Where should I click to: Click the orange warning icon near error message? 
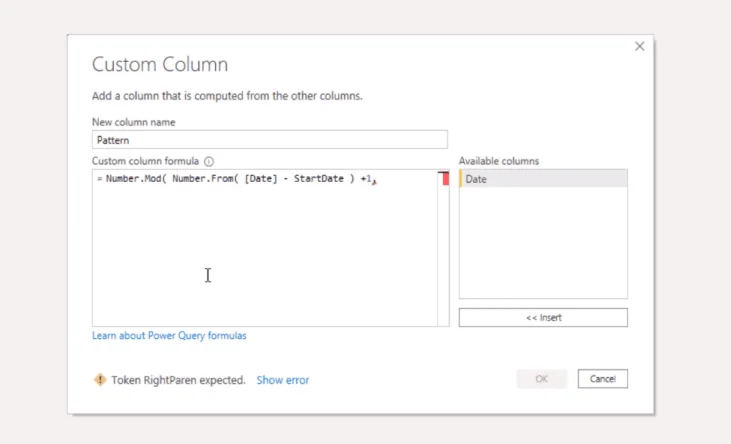[100, 380]
